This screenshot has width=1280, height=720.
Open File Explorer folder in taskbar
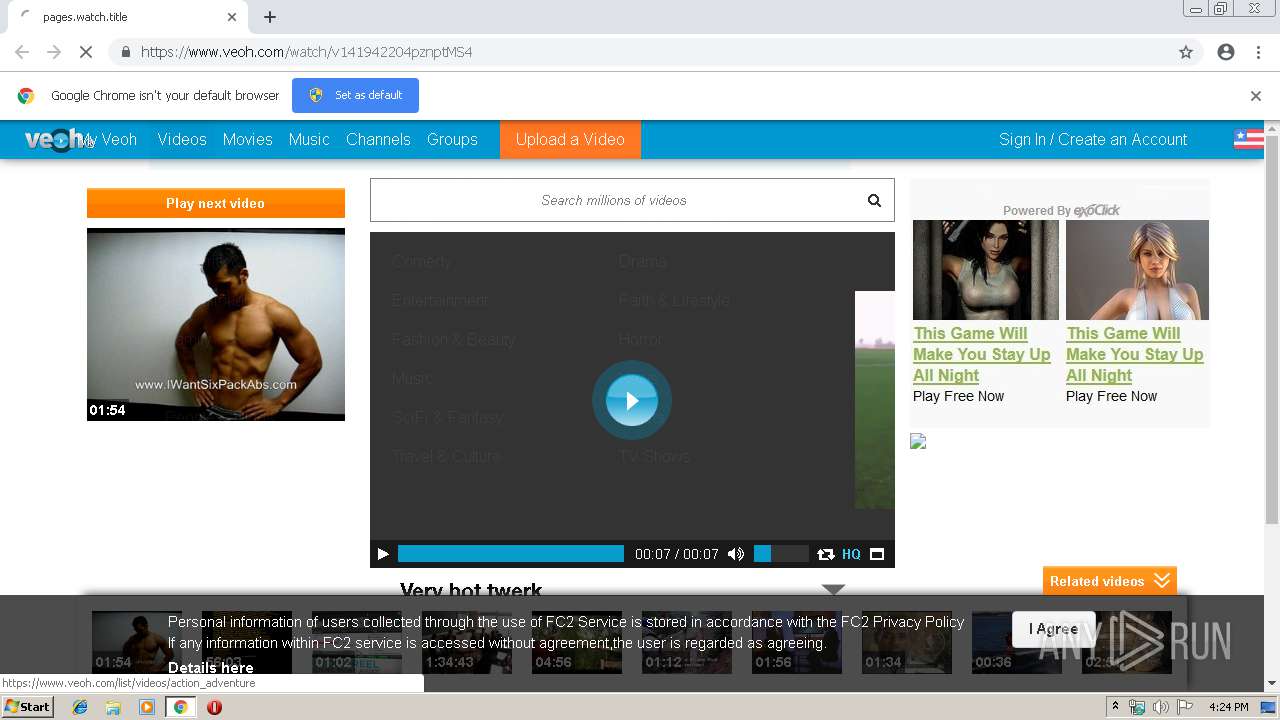[x=113, y=707]
